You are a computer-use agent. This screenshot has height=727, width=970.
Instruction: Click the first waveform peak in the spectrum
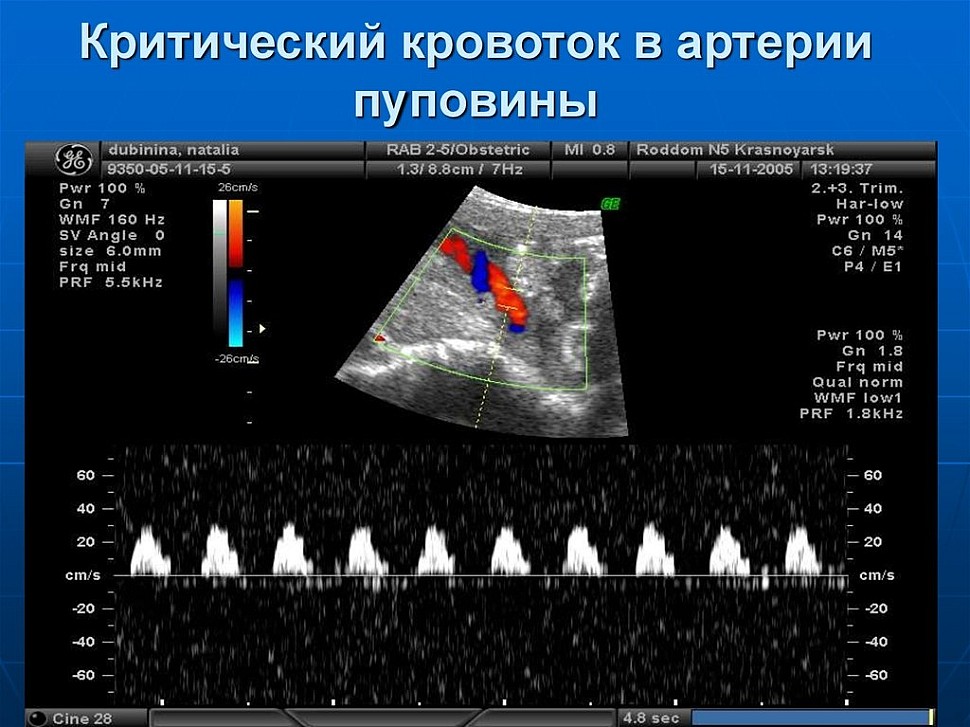[147, 548]
